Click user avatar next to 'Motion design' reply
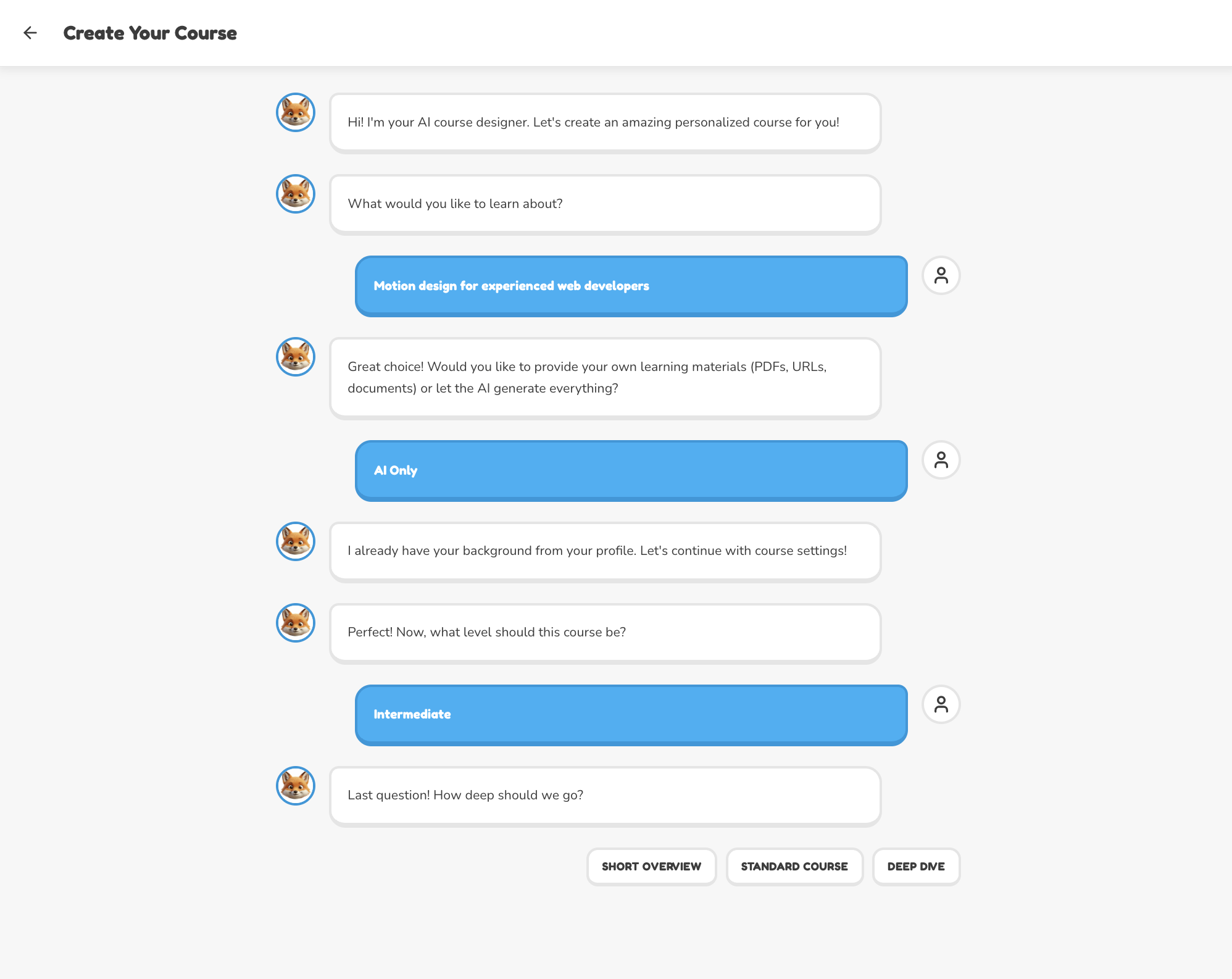Image resolution: width=1232 pixels, height=979 pixels. point(941,275)
